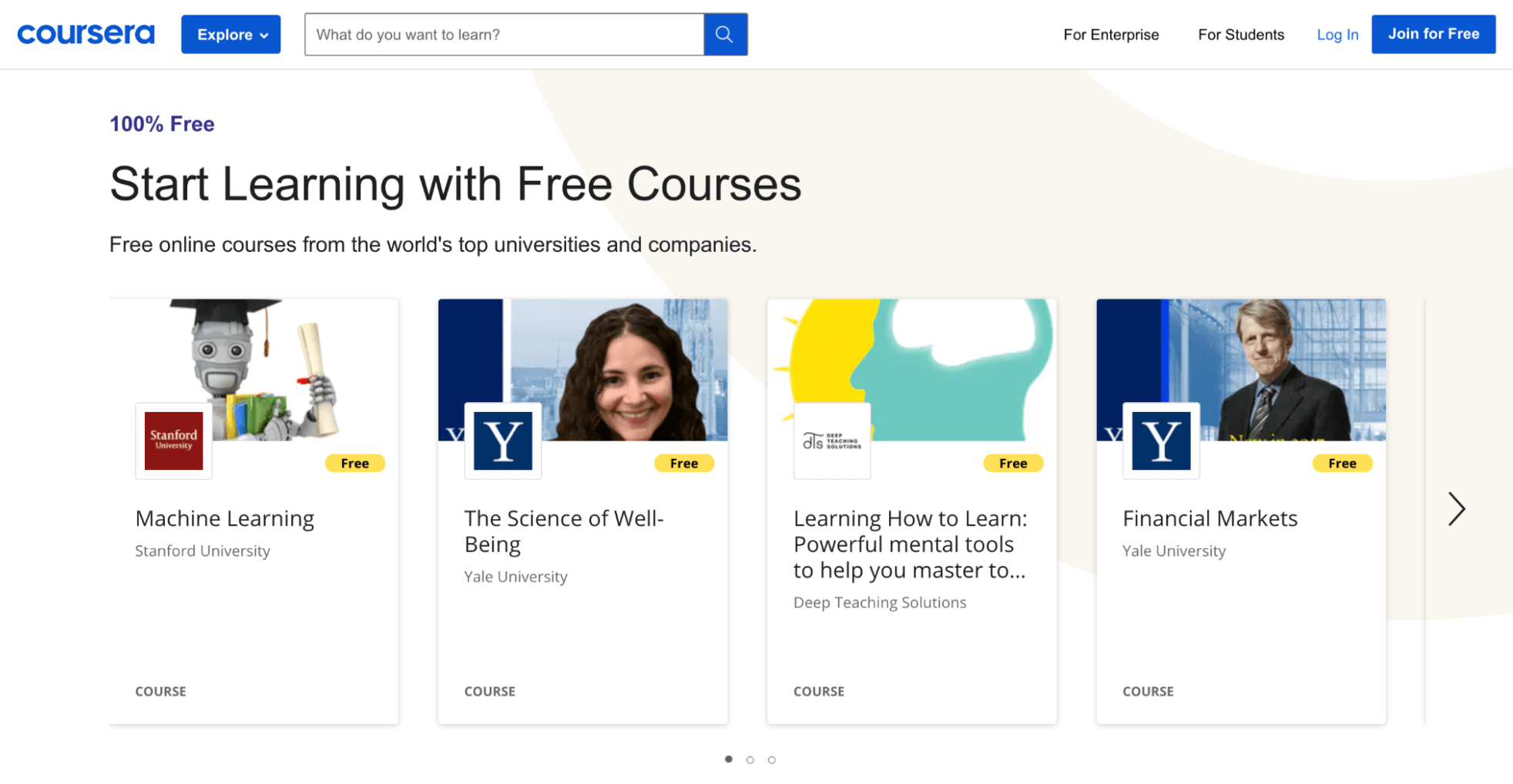Click the Yale logo on Science of Well-Being card
Screen dimensions: 1513x784
[x=502, y=441]
